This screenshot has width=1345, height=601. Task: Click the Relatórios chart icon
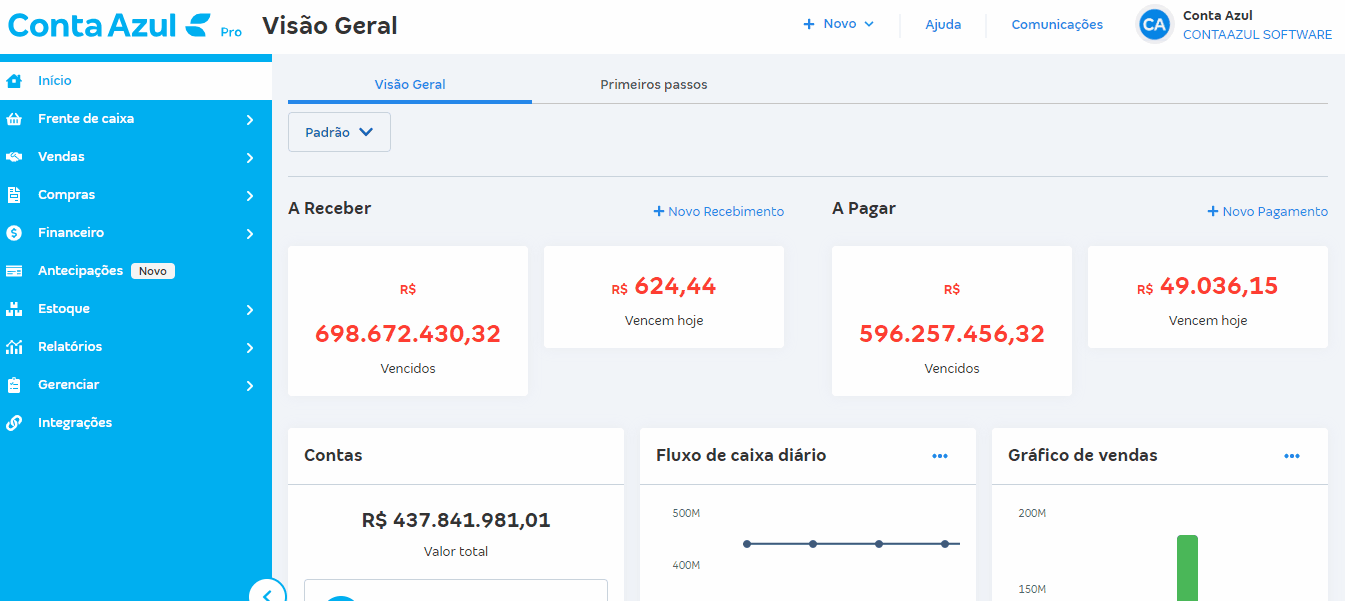click(14, 347)
